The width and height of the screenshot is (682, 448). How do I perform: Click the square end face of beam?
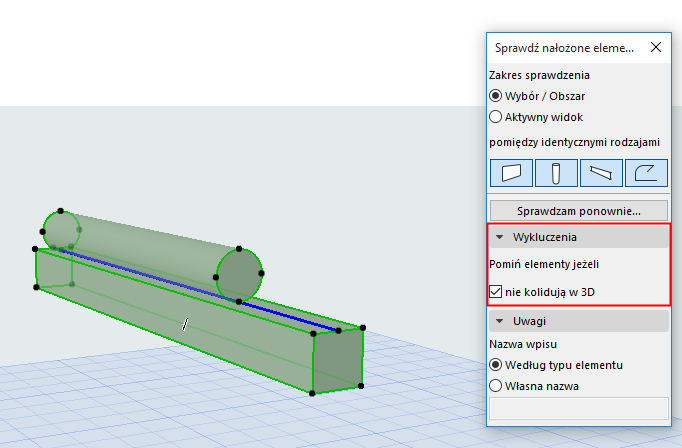[x=338, y=361]
